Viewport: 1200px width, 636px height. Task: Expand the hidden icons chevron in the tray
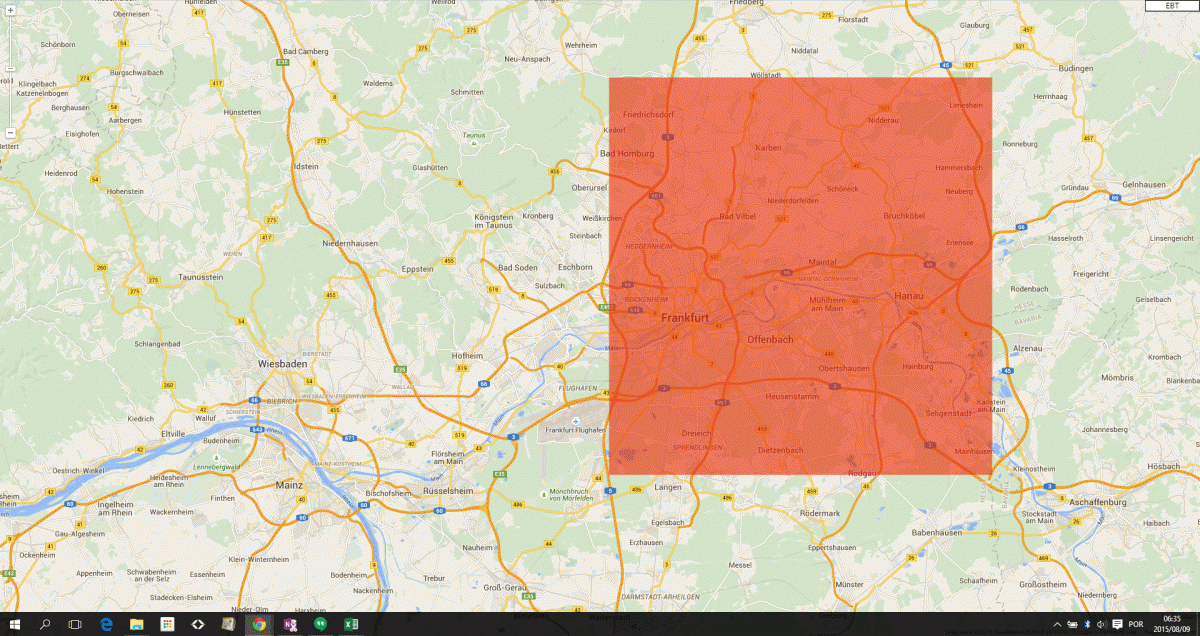click(x=1057, y=624)
